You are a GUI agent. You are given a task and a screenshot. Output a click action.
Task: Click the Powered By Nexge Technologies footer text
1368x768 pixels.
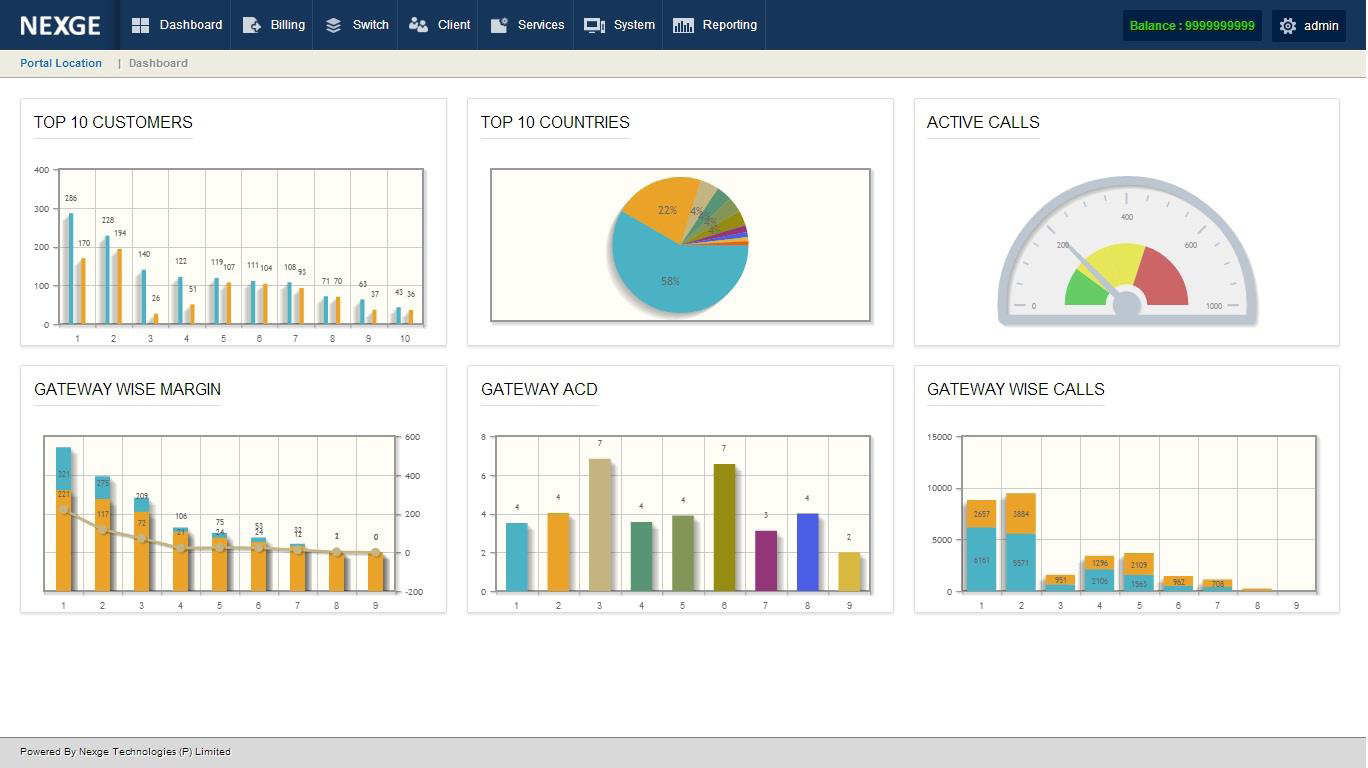click(125, 752)
